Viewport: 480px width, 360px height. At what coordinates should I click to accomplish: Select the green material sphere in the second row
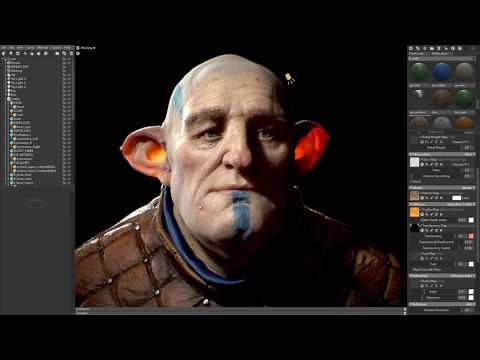[x=464, y=99]
